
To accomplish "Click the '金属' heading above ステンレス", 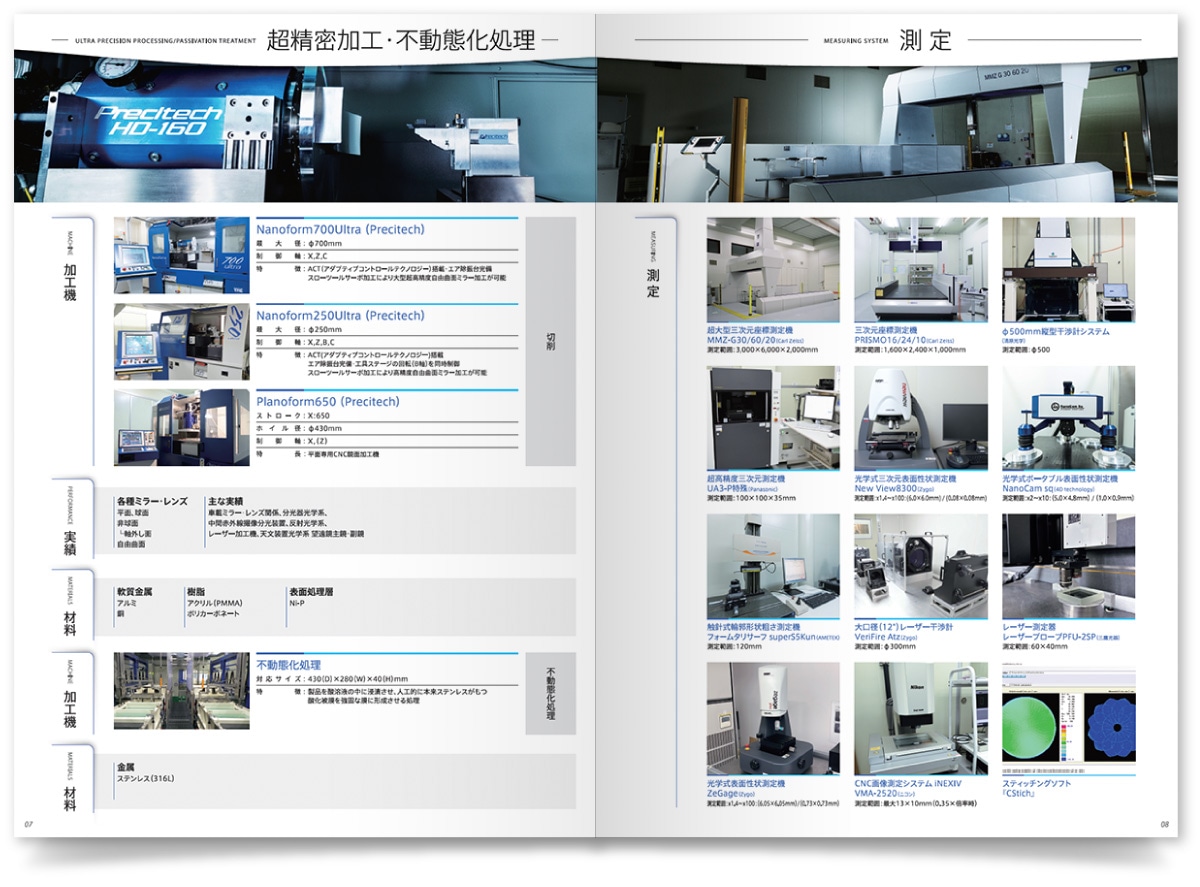I will [x=126, y=765].
